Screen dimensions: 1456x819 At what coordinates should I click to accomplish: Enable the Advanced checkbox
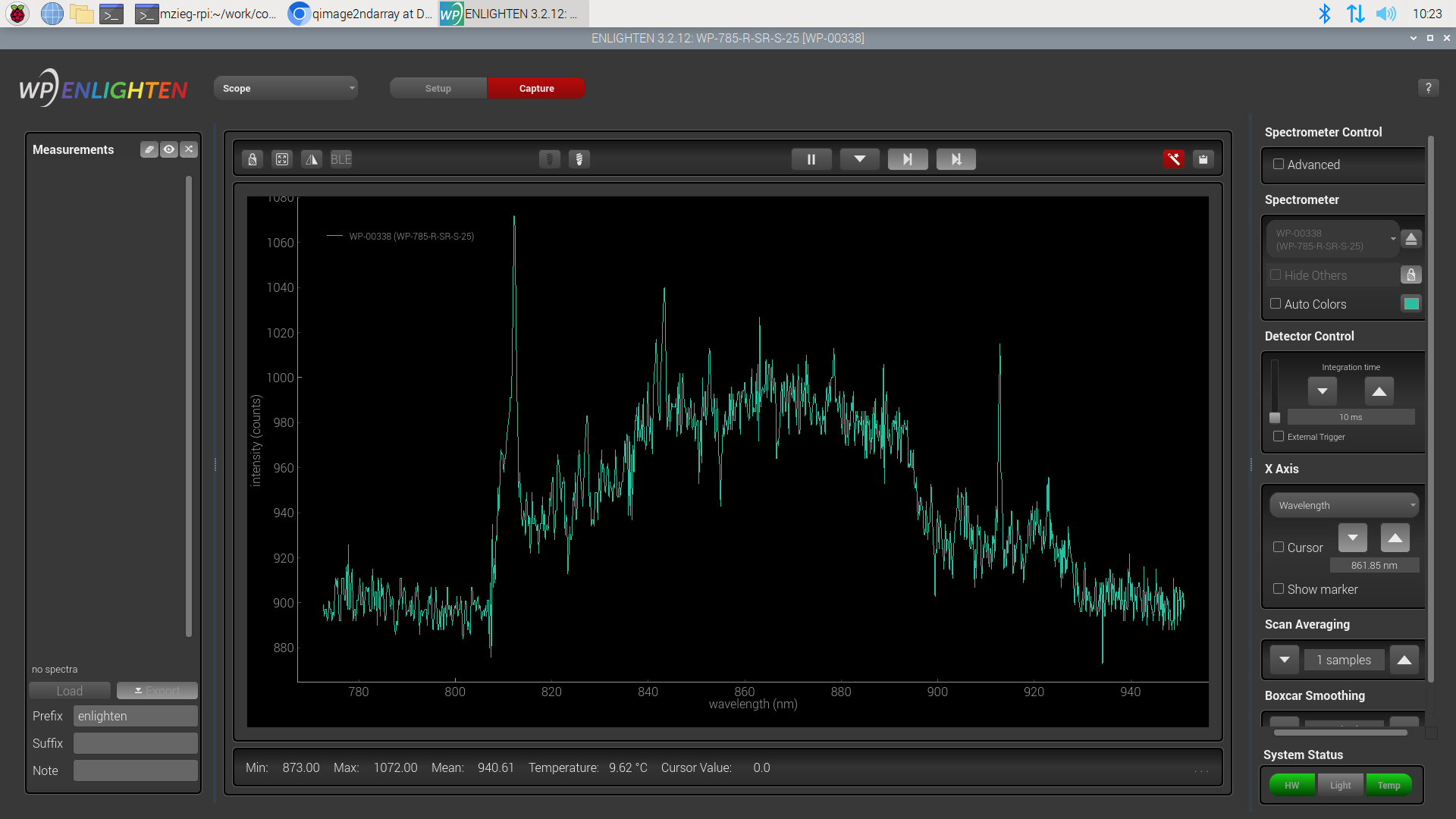(1279, 165)
